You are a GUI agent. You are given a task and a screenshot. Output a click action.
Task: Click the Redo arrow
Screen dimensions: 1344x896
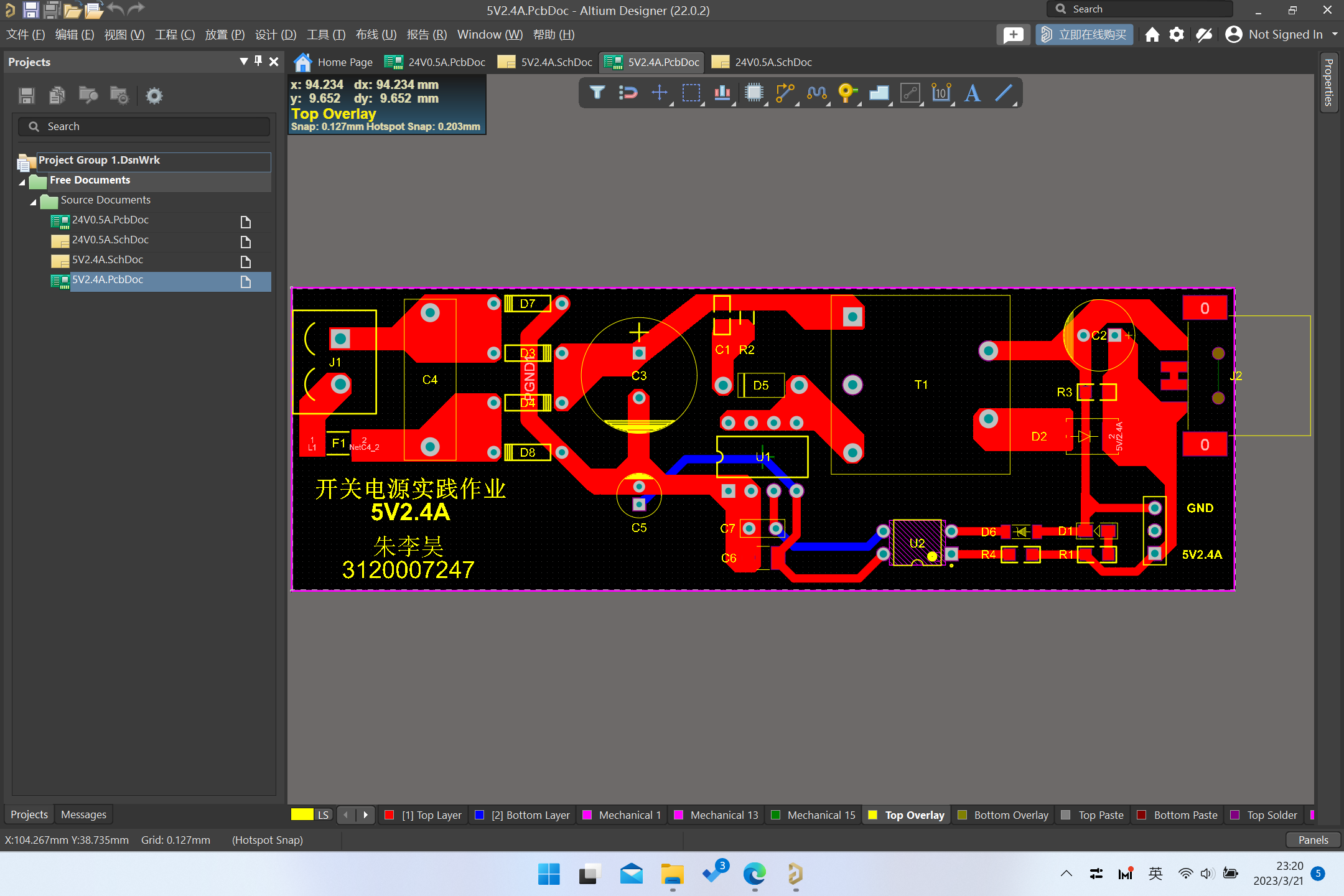pyautogui.click(x=136, y=9)
